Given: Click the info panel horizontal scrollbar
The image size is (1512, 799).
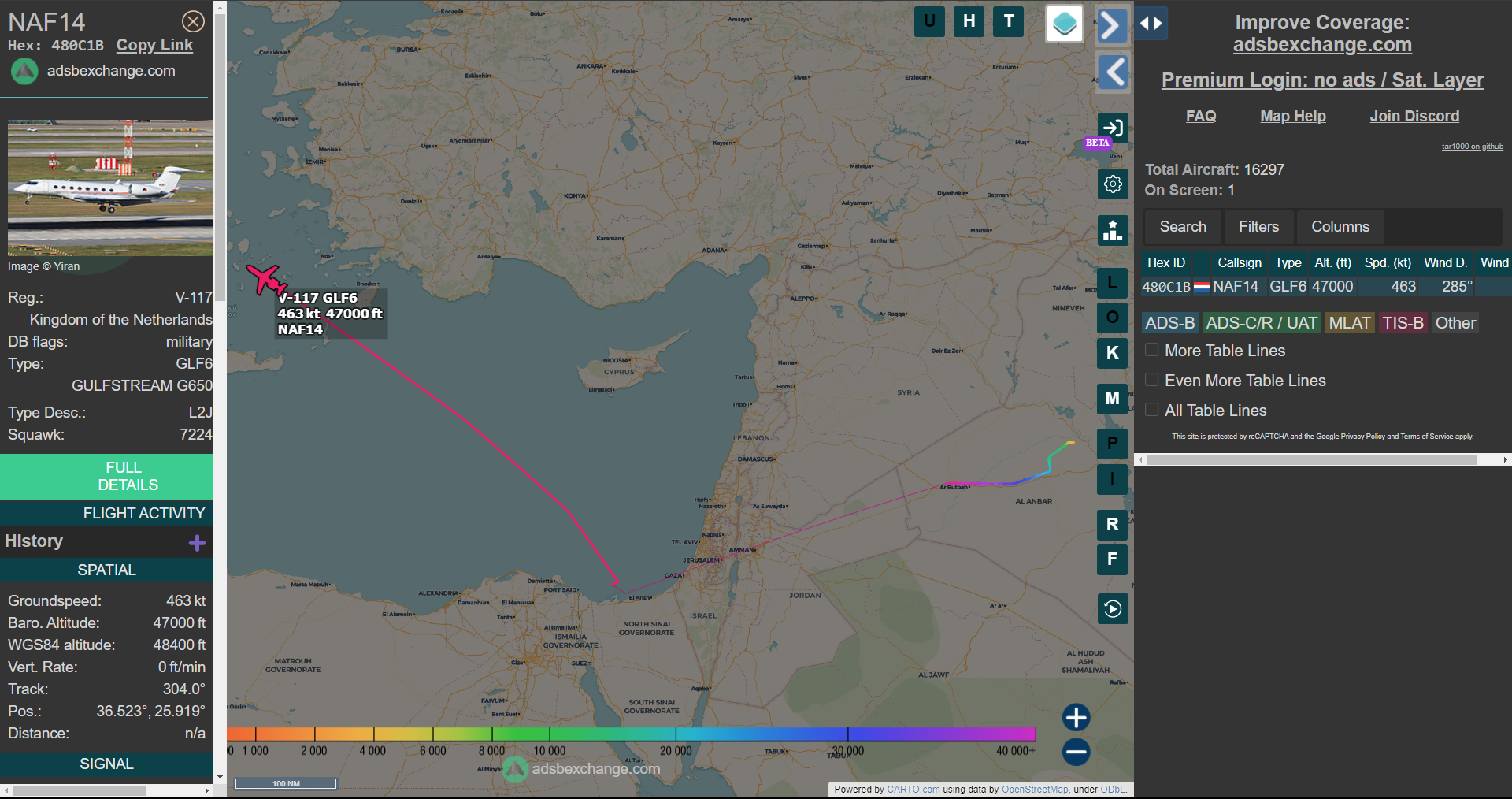Looking at the screenshot, I should (79, 790).
